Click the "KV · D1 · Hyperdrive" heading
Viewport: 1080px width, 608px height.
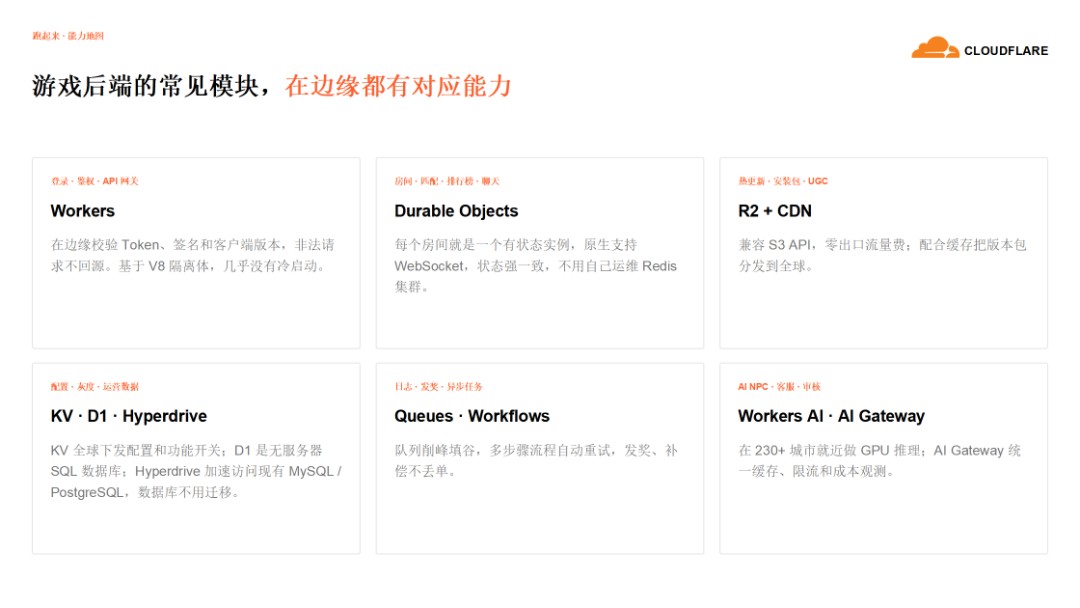pos(129,416)
